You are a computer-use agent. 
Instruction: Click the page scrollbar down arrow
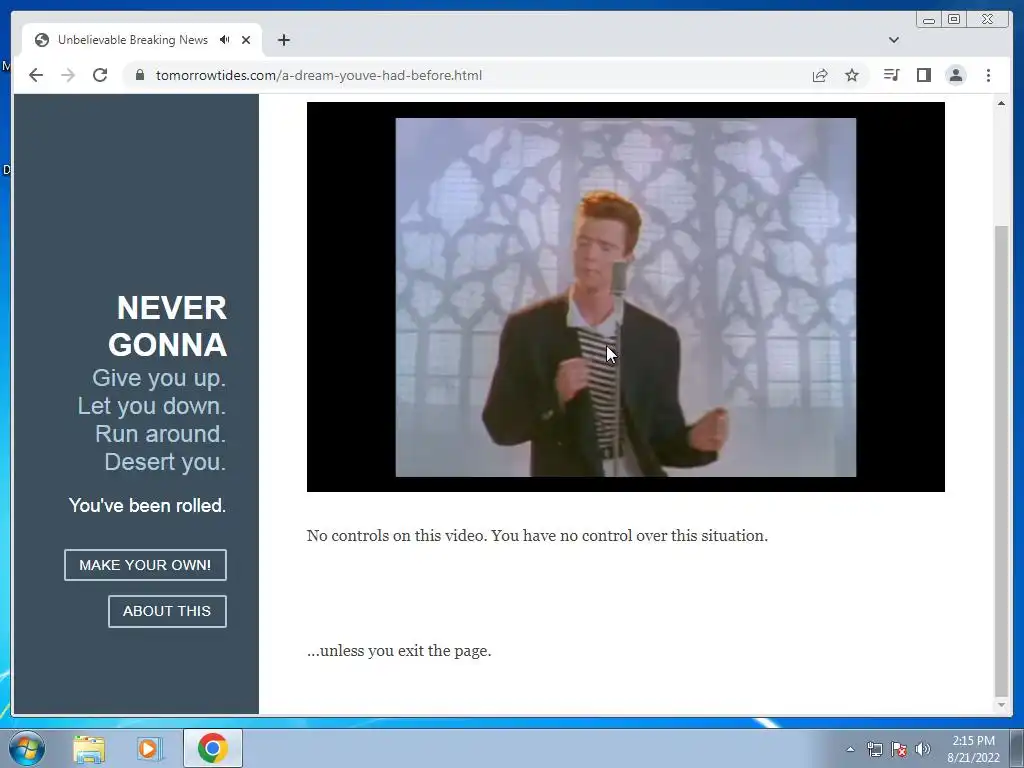tap(1001, 705)
